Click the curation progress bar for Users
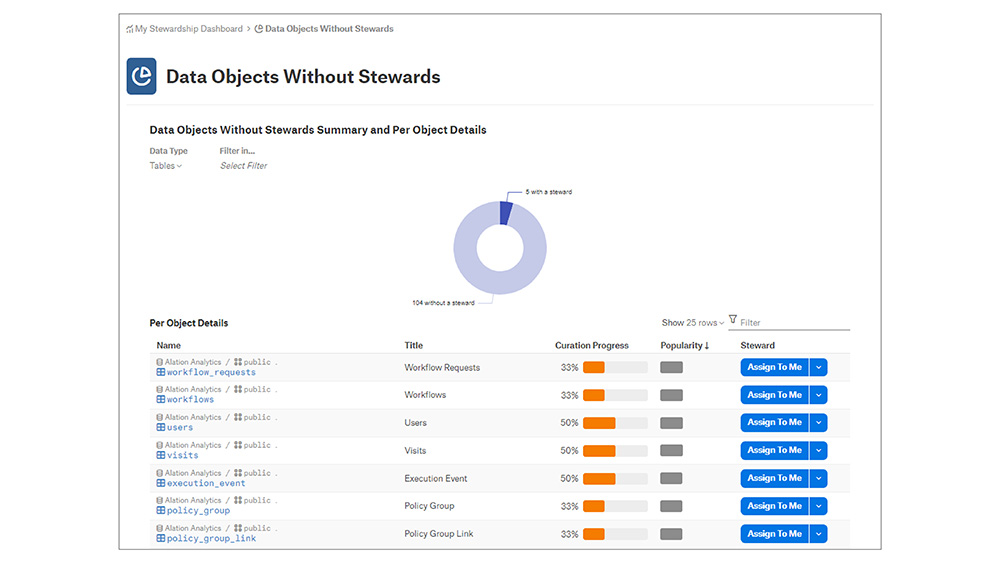Viewport: 1000px width, 563px height. click(615, 423)
